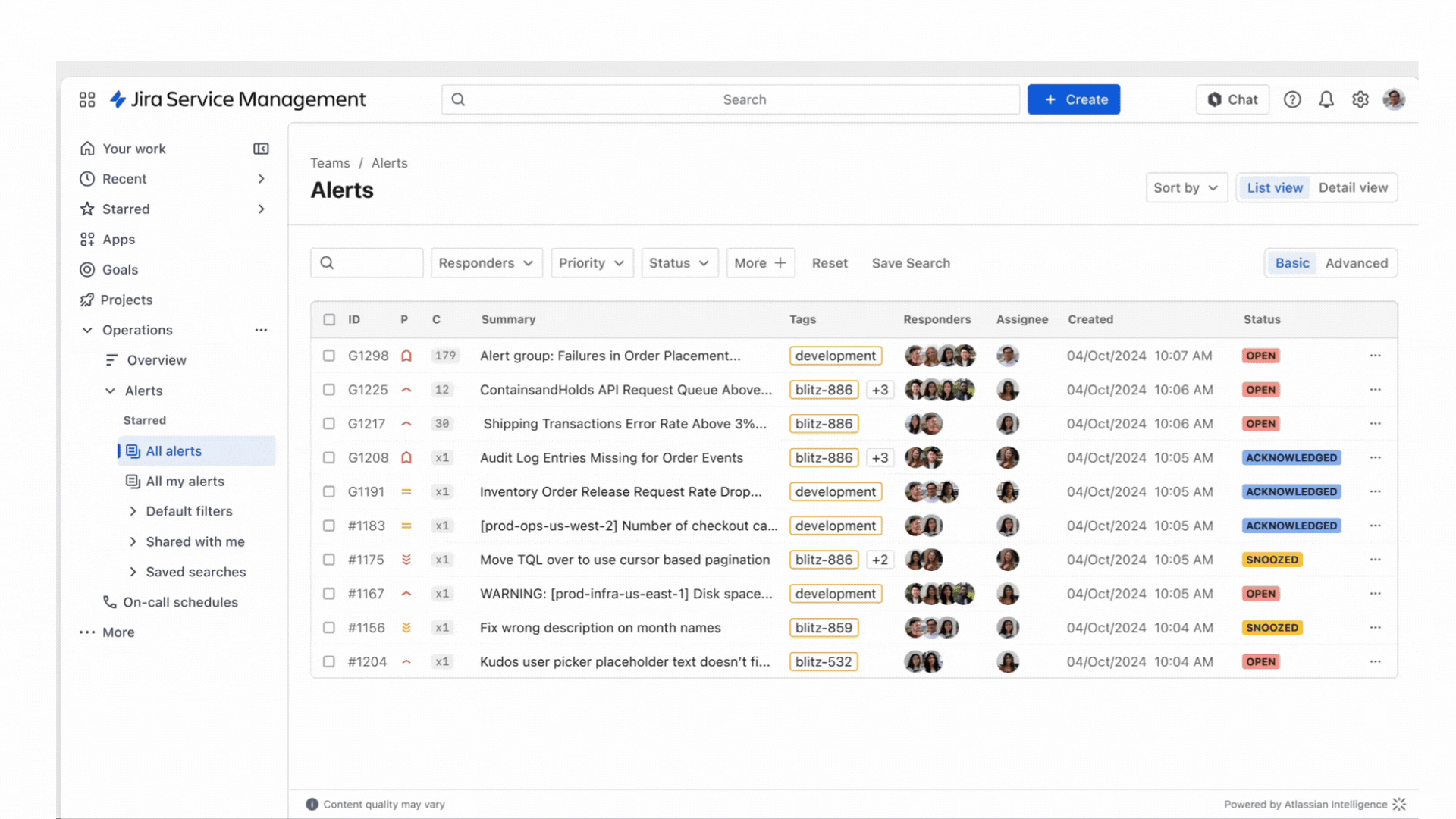Open the user profile avatar

click(1393, 99)
